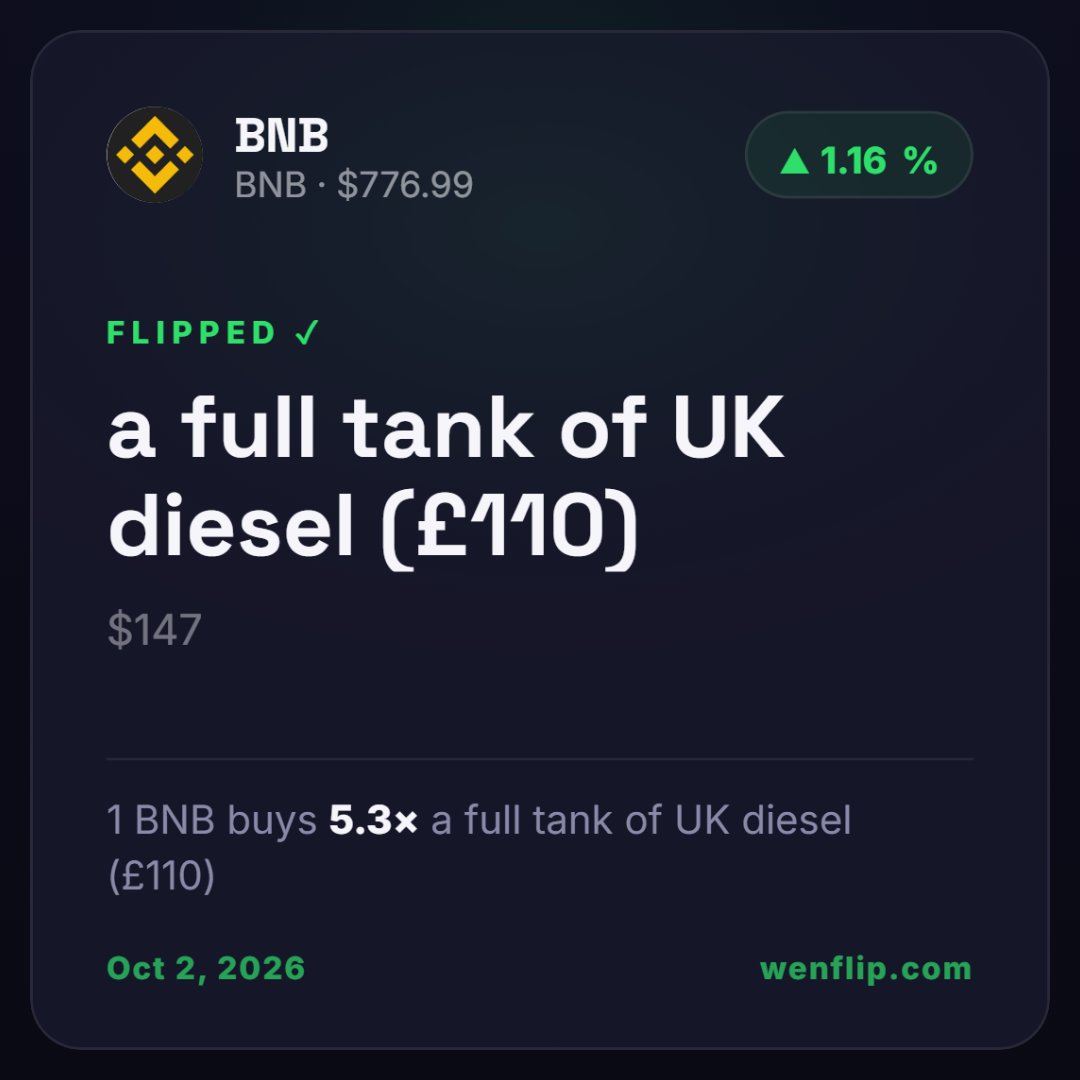Viewport: 1080px width, 1080px height.
Task: Click the green up-arrow triangle icon
Action: click(x=794, y=161)
